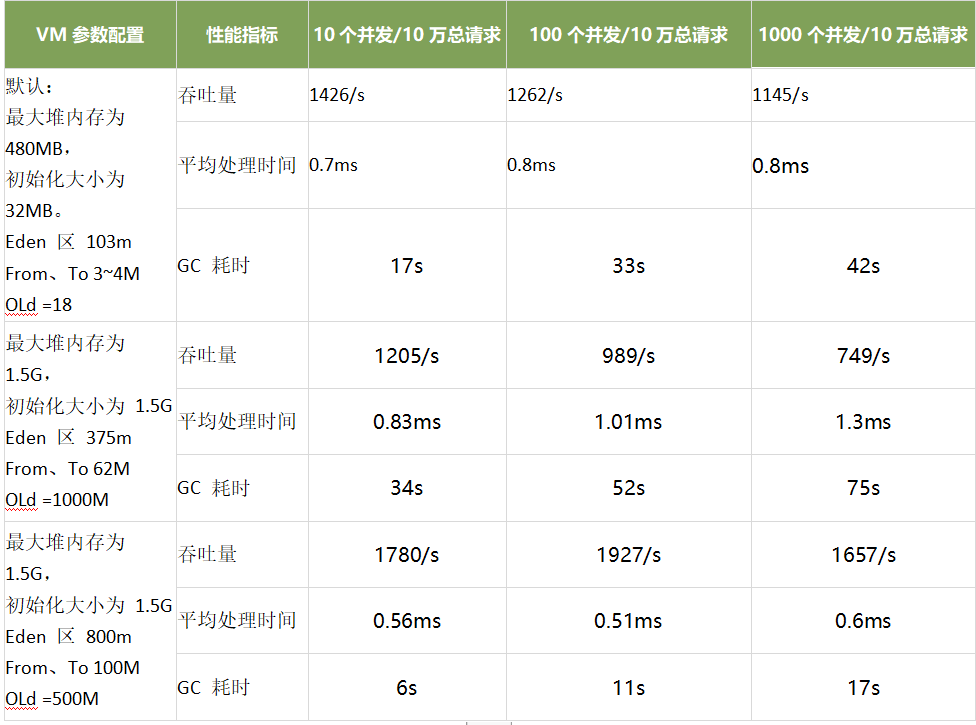
Task: Select the '480MB,' heap size text
Action: (37, 149)
